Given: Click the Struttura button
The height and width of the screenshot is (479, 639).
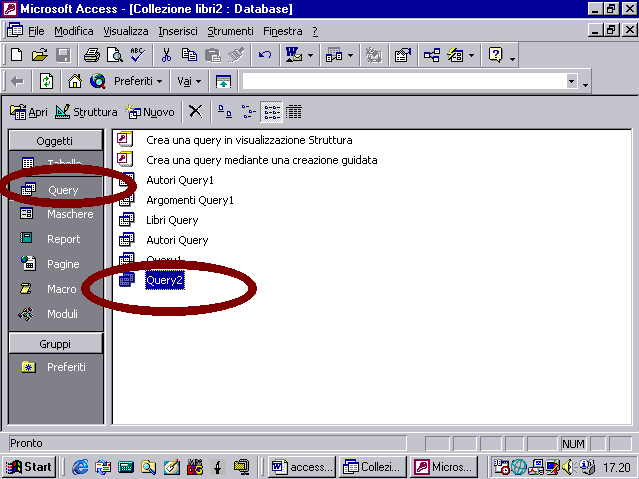Looking at the screenshot, I should (x=86, y=112).
